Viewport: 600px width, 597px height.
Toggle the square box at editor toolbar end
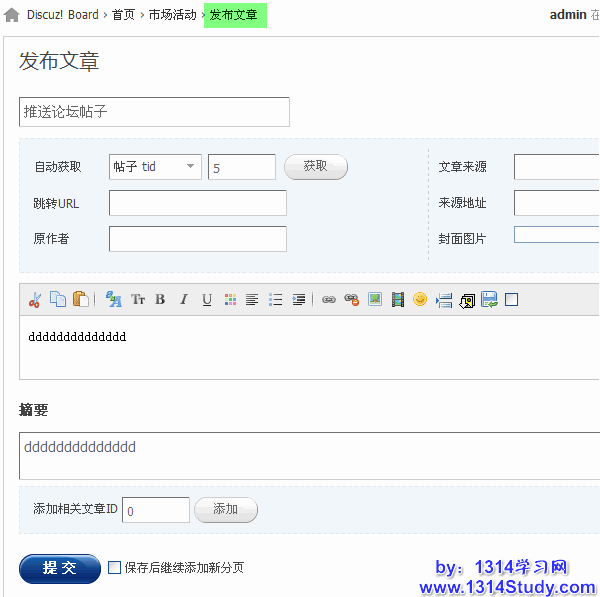tap(512, 299)
